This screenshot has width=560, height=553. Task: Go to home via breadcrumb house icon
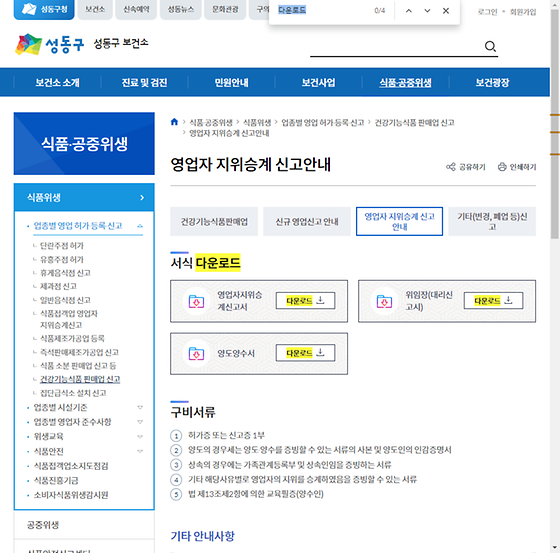coord(174,122)
